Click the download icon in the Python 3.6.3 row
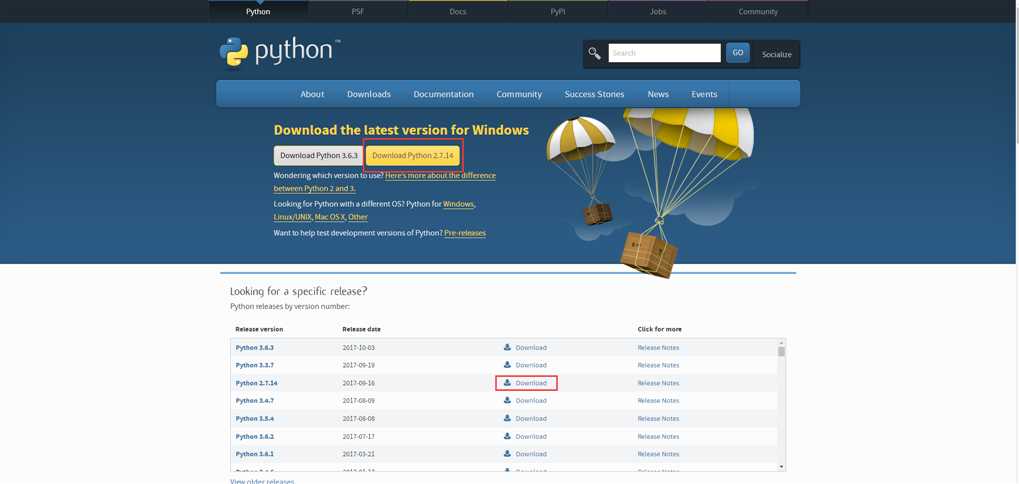The image size is (1019, 484). point(508,347)
